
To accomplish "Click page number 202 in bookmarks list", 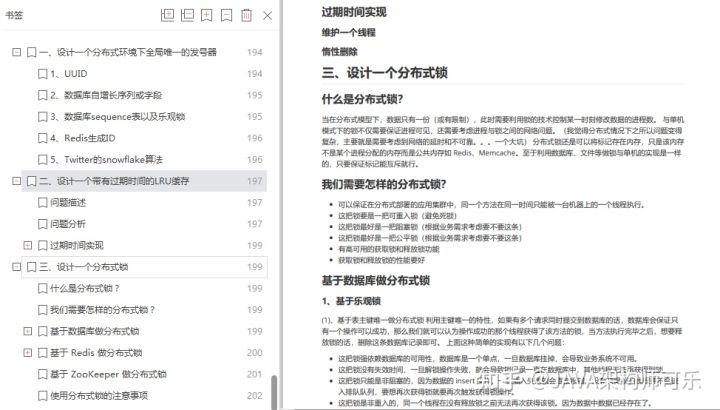I will pyautogui.click(x=254, y=396).
